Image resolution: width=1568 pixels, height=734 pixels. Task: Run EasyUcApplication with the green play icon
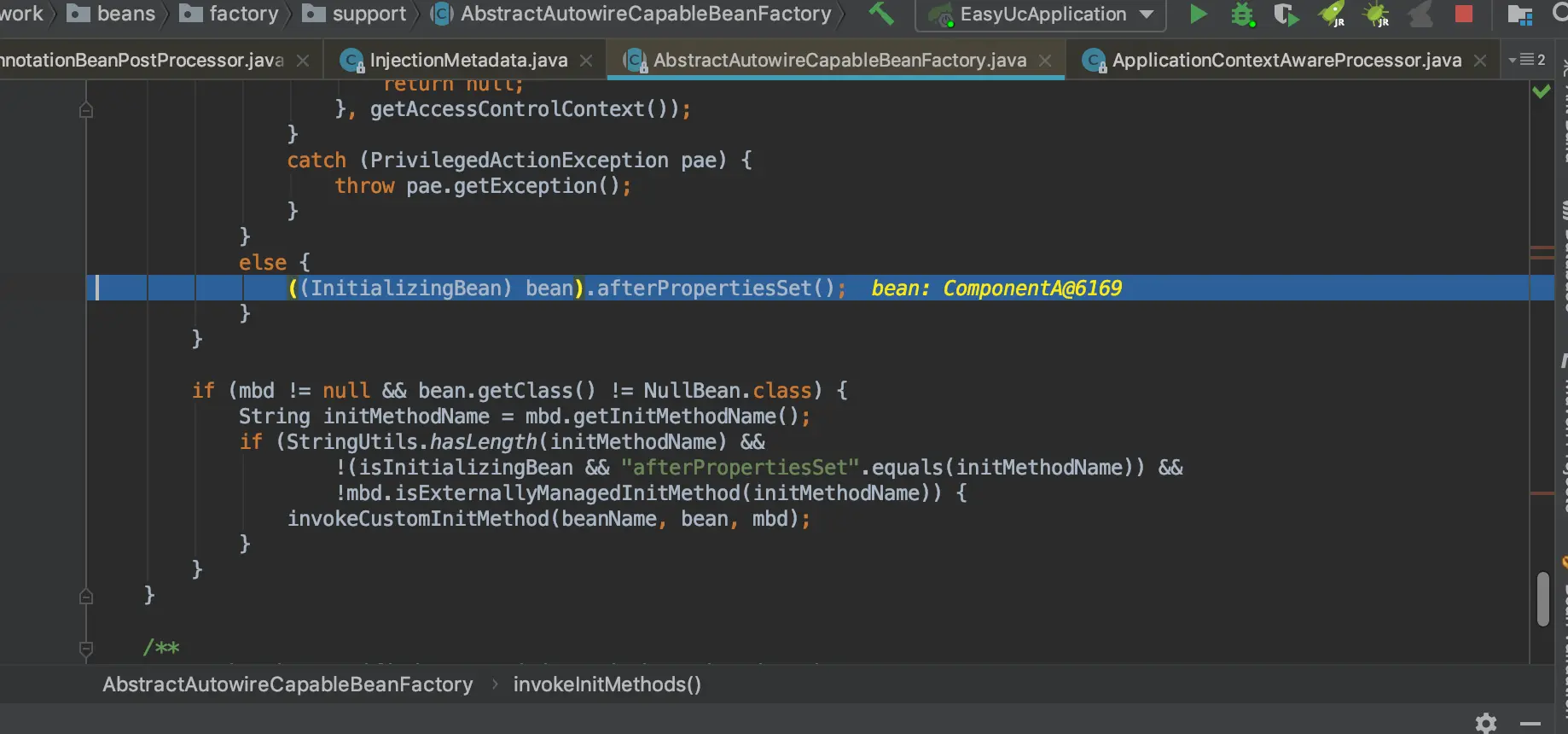(1198, 14)
